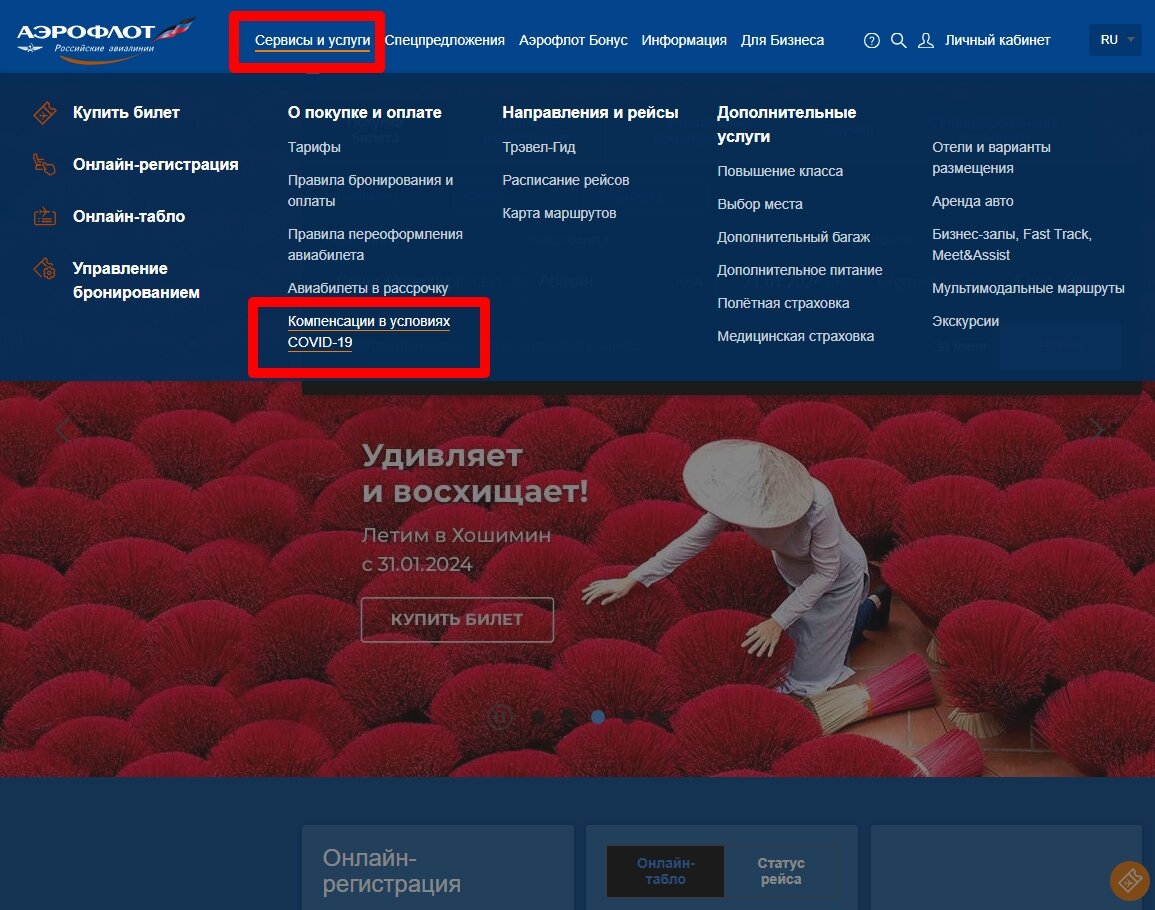Image resolution: width=1155 pixels, height=910 pixels.
Task: Click the Дополнительные услуги heading
Action: tap(786, 125)
